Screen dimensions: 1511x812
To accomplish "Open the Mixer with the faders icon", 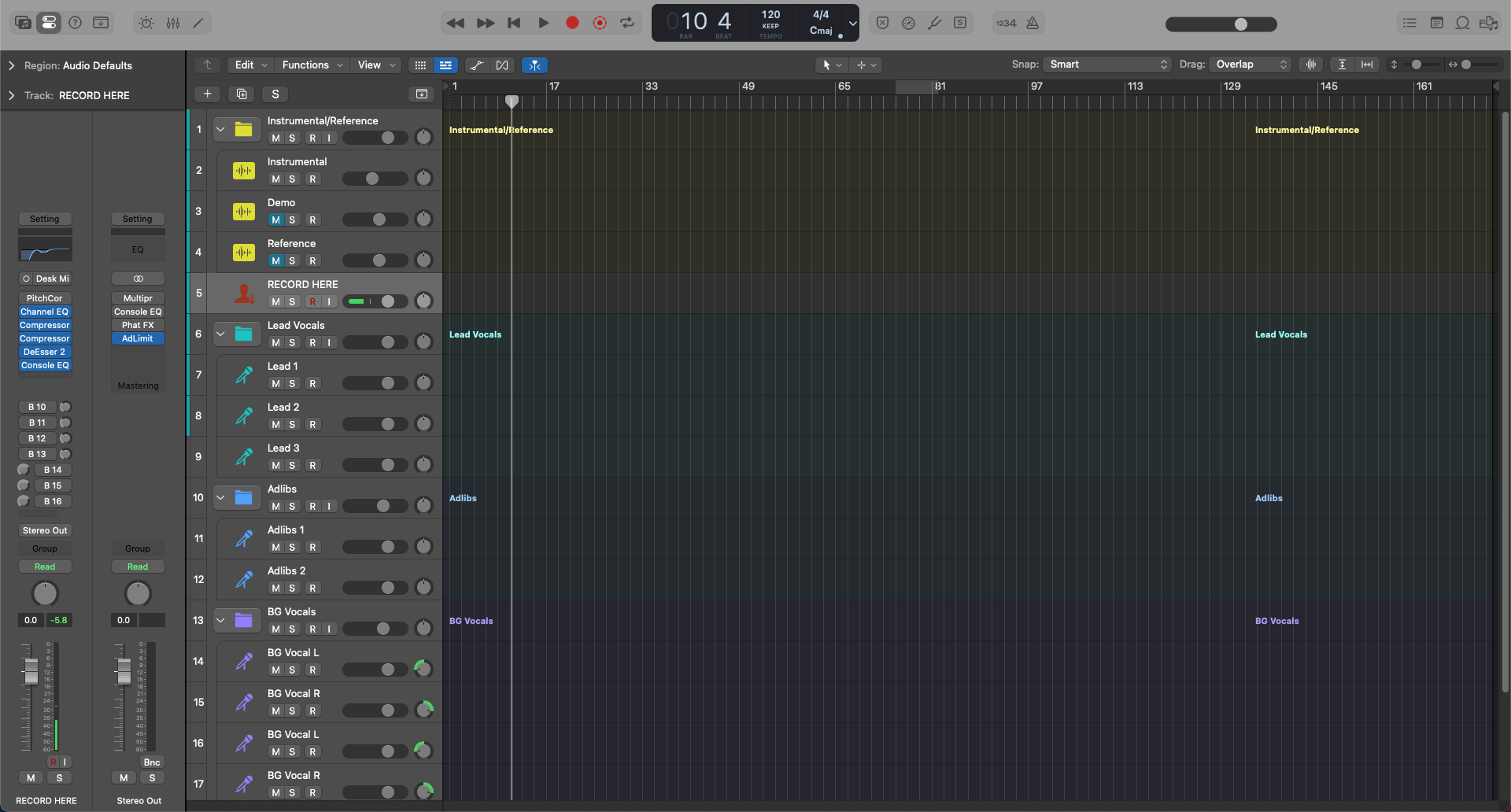I will coord(172,23).
